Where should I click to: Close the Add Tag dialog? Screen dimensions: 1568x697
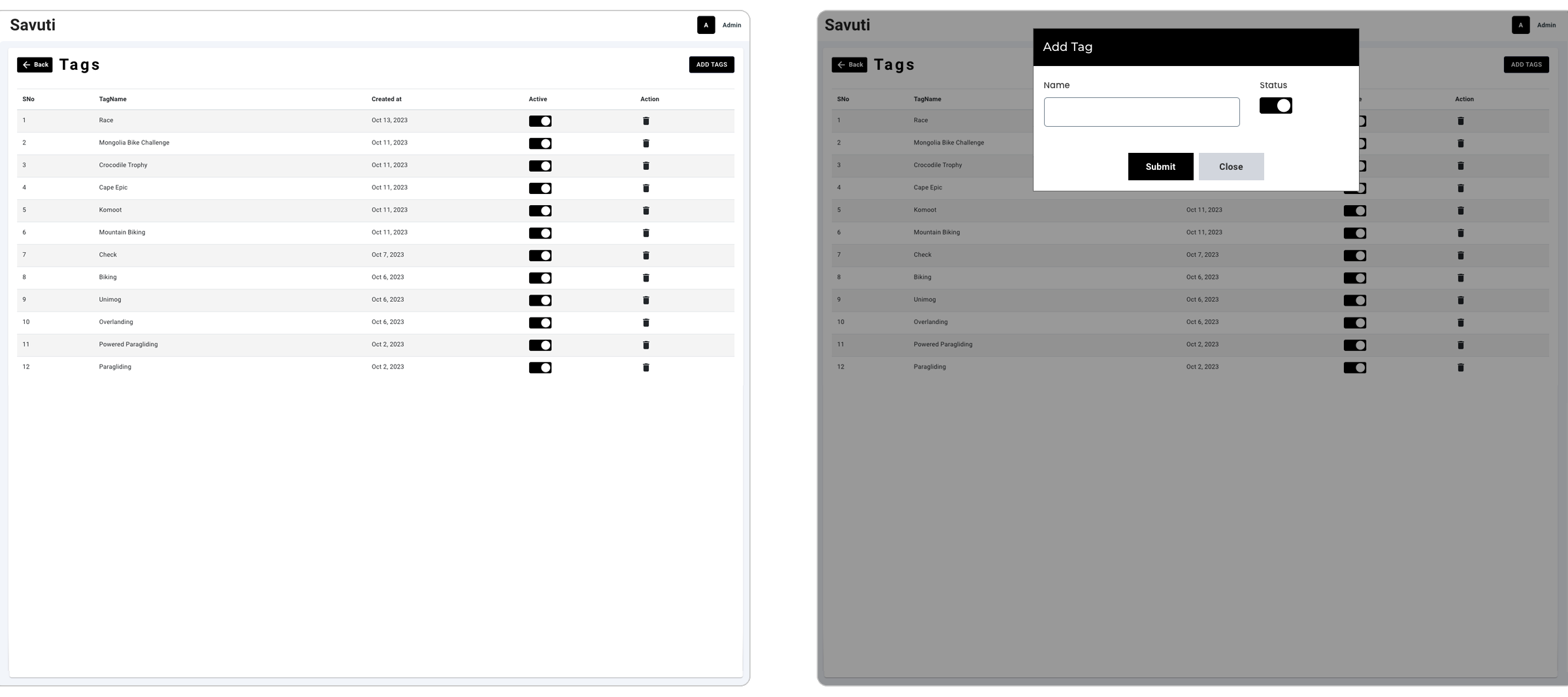click(x=1231, y=167)
